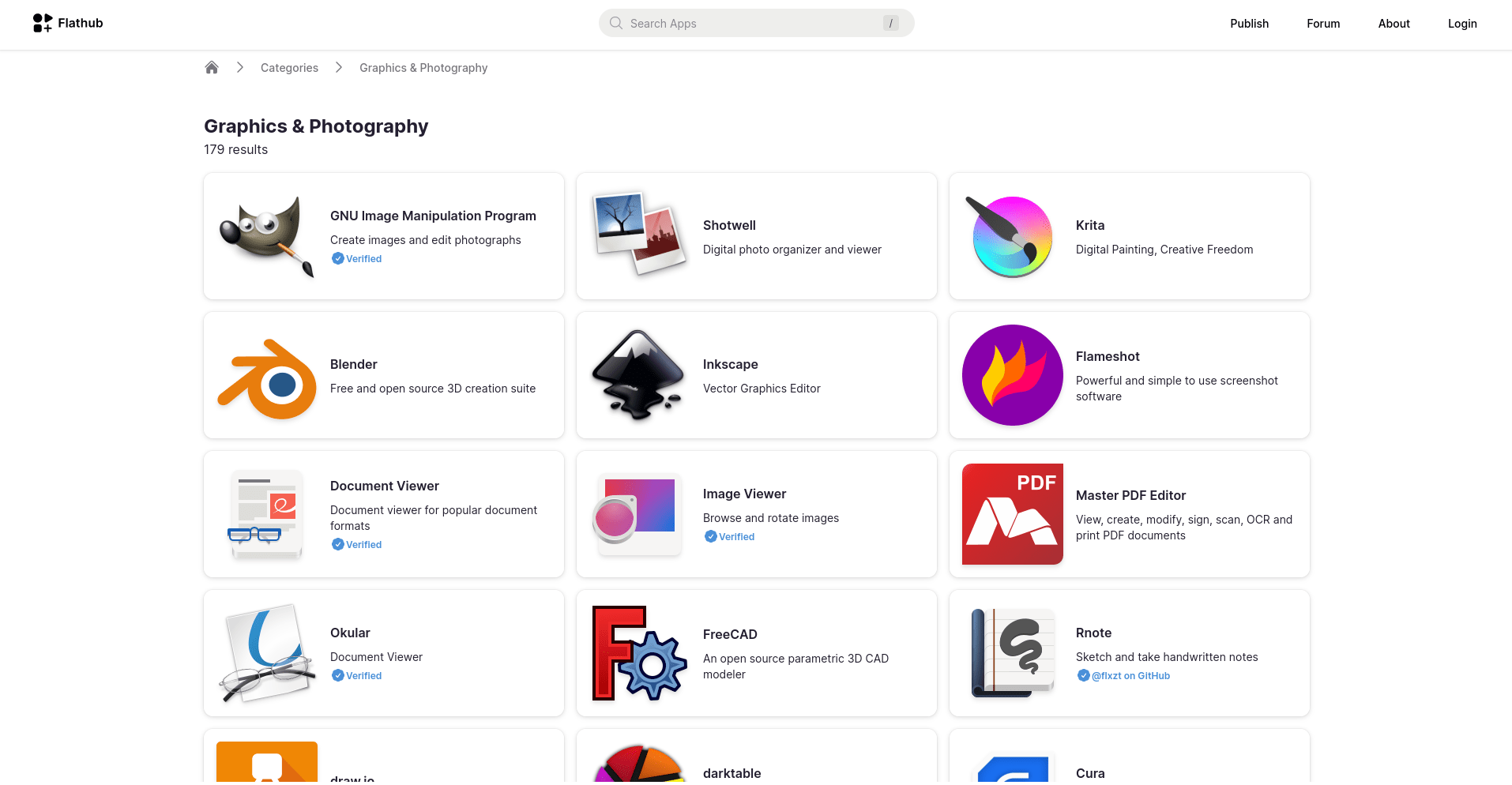Open the Okular app title
The height and width of the screenshot is (785, 1512).
(350, 633)
